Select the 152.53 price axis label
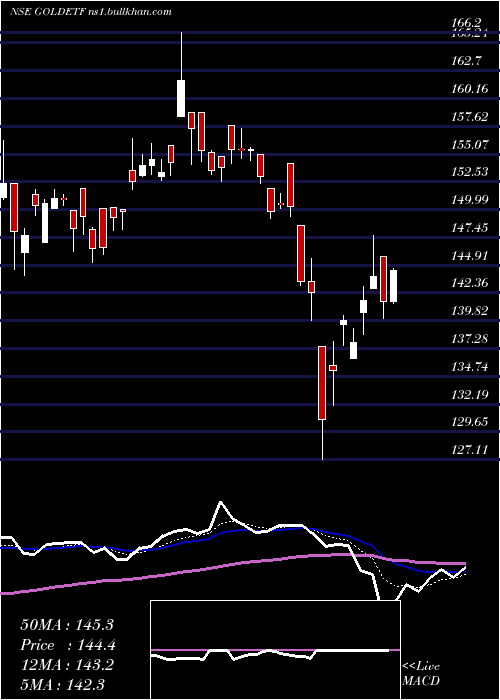 point(470,172)
